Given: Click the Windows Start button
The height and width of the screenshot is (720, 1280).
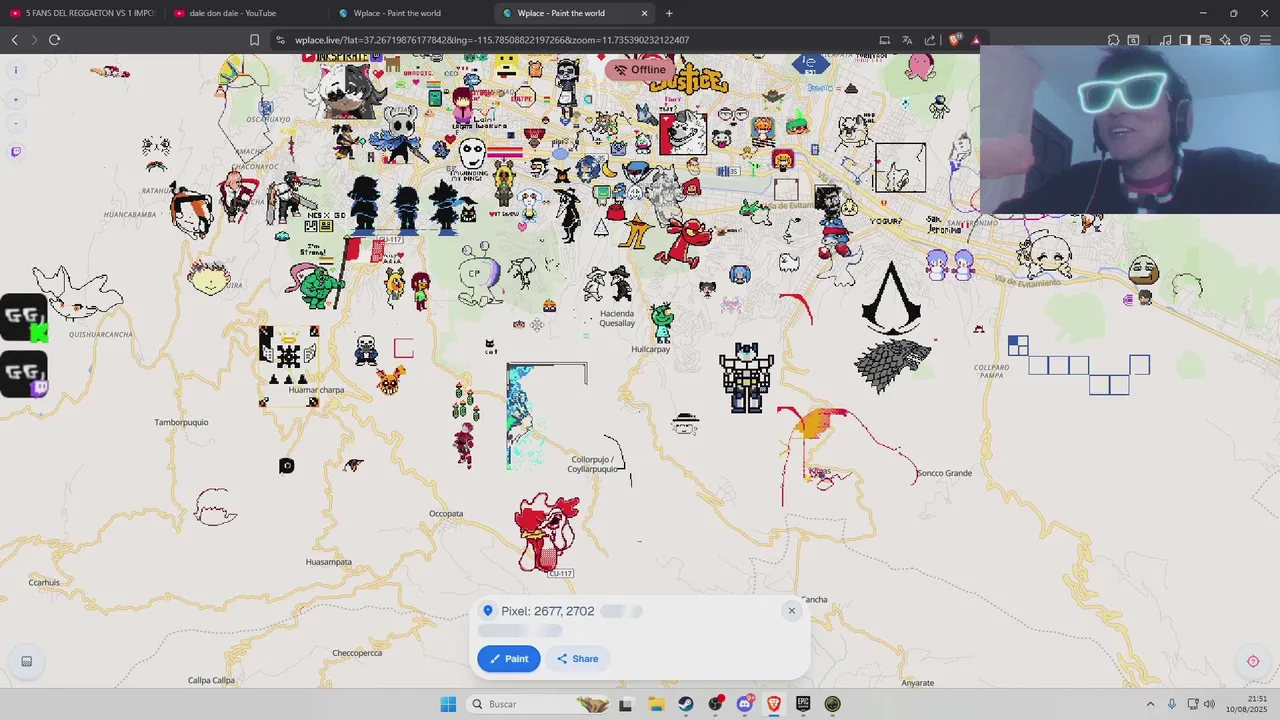Looking at the screenshot, I should [x=448, y=704].
